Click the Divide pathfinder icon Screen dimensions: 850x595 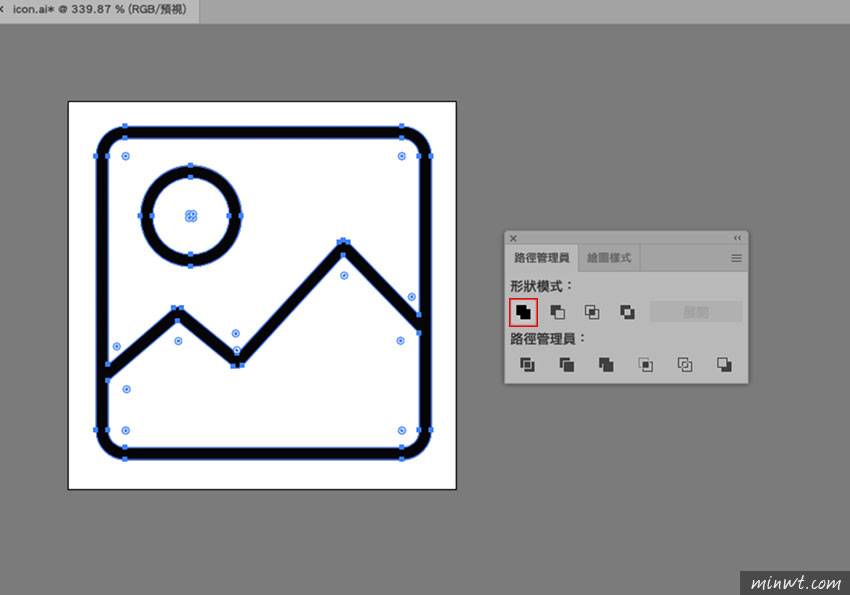tap(527, 365)
